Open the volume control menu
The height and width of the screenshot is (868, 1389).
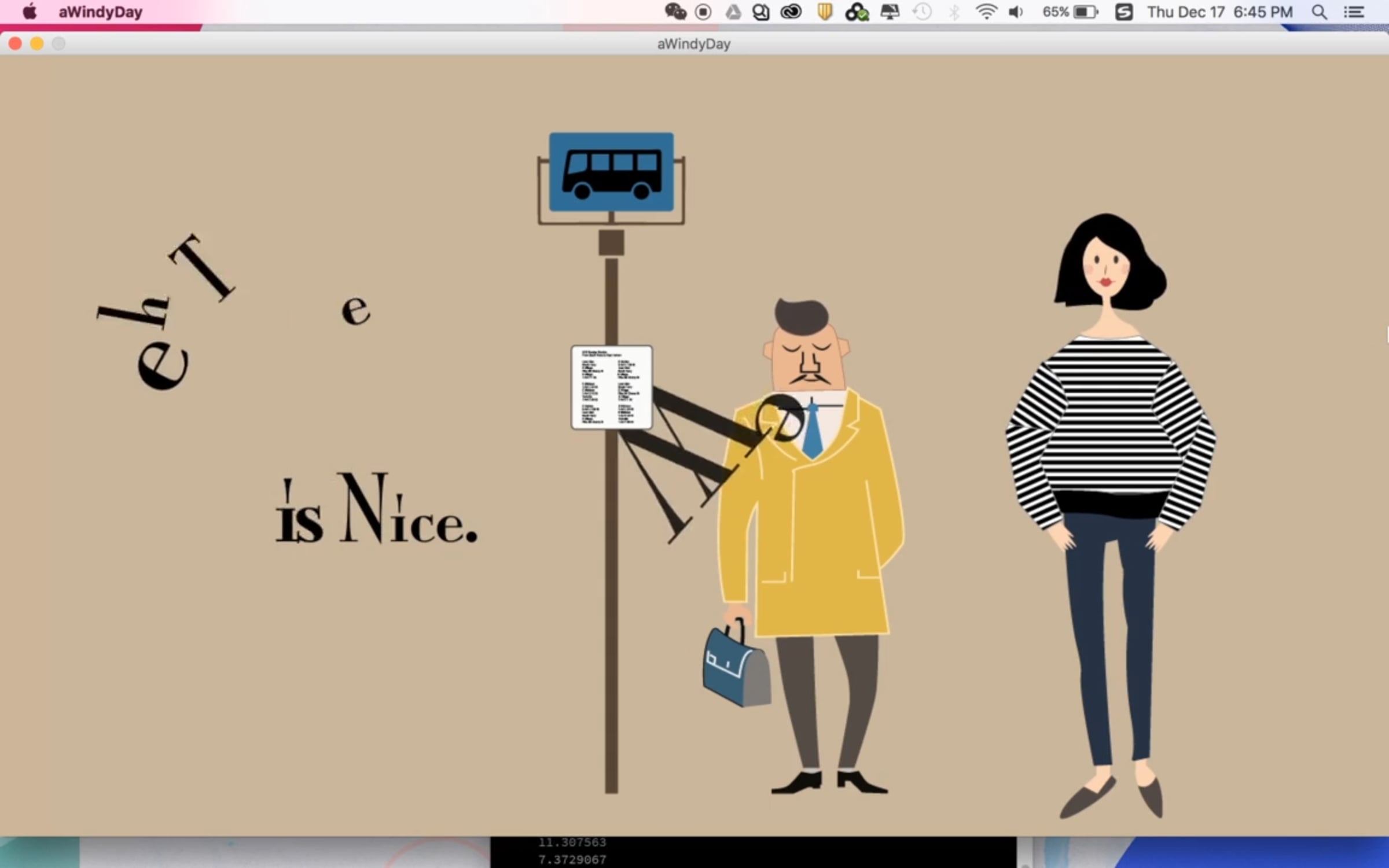(1016, 12)
